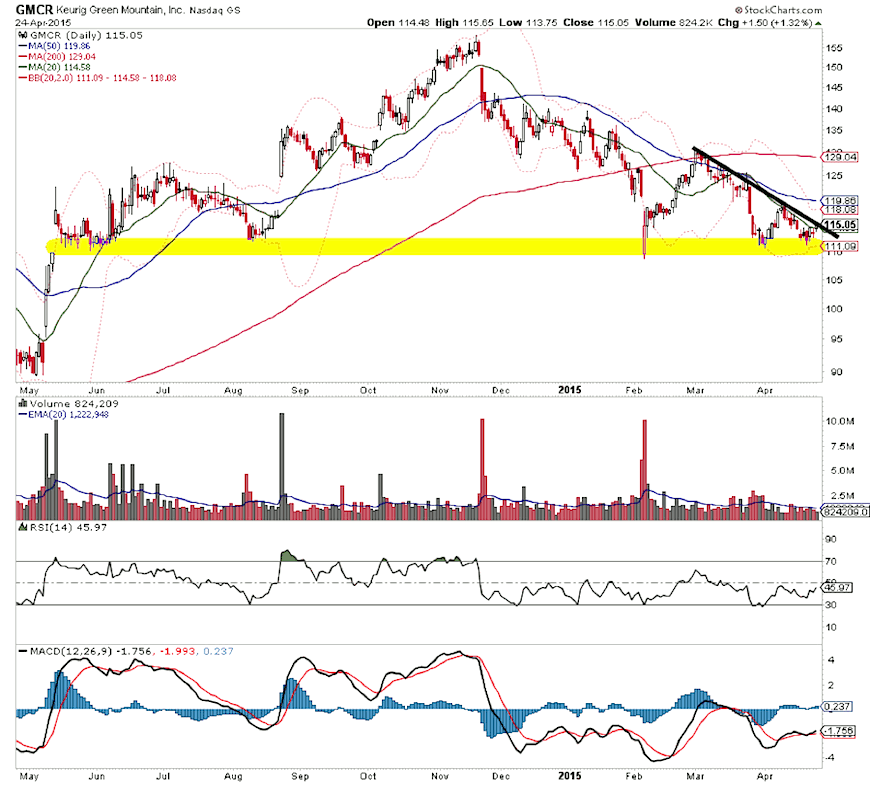Click the 10.0M volume axis label
Viewport: 870px width, 785px height.
point(839,421)
